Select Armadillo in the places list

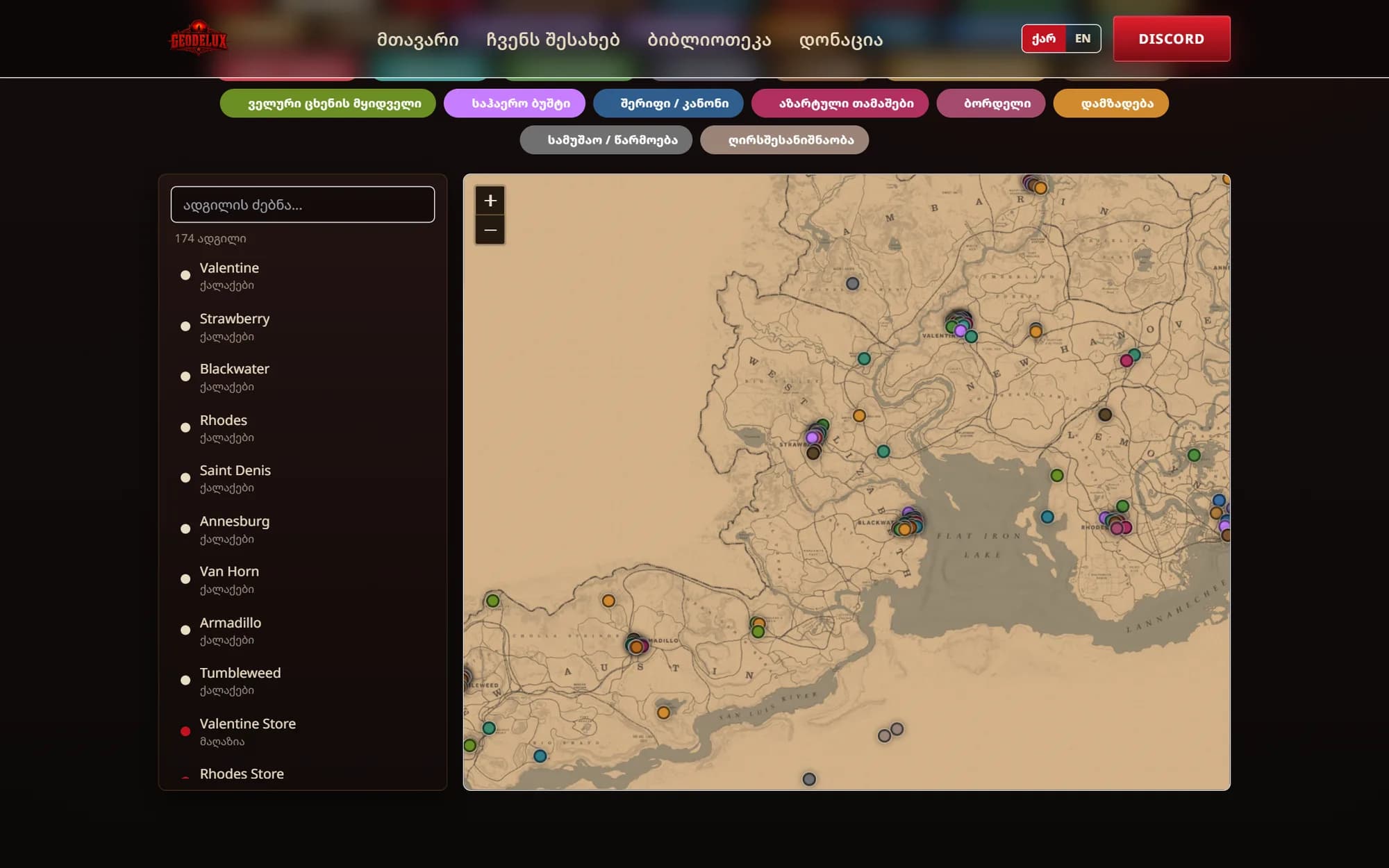303,631
